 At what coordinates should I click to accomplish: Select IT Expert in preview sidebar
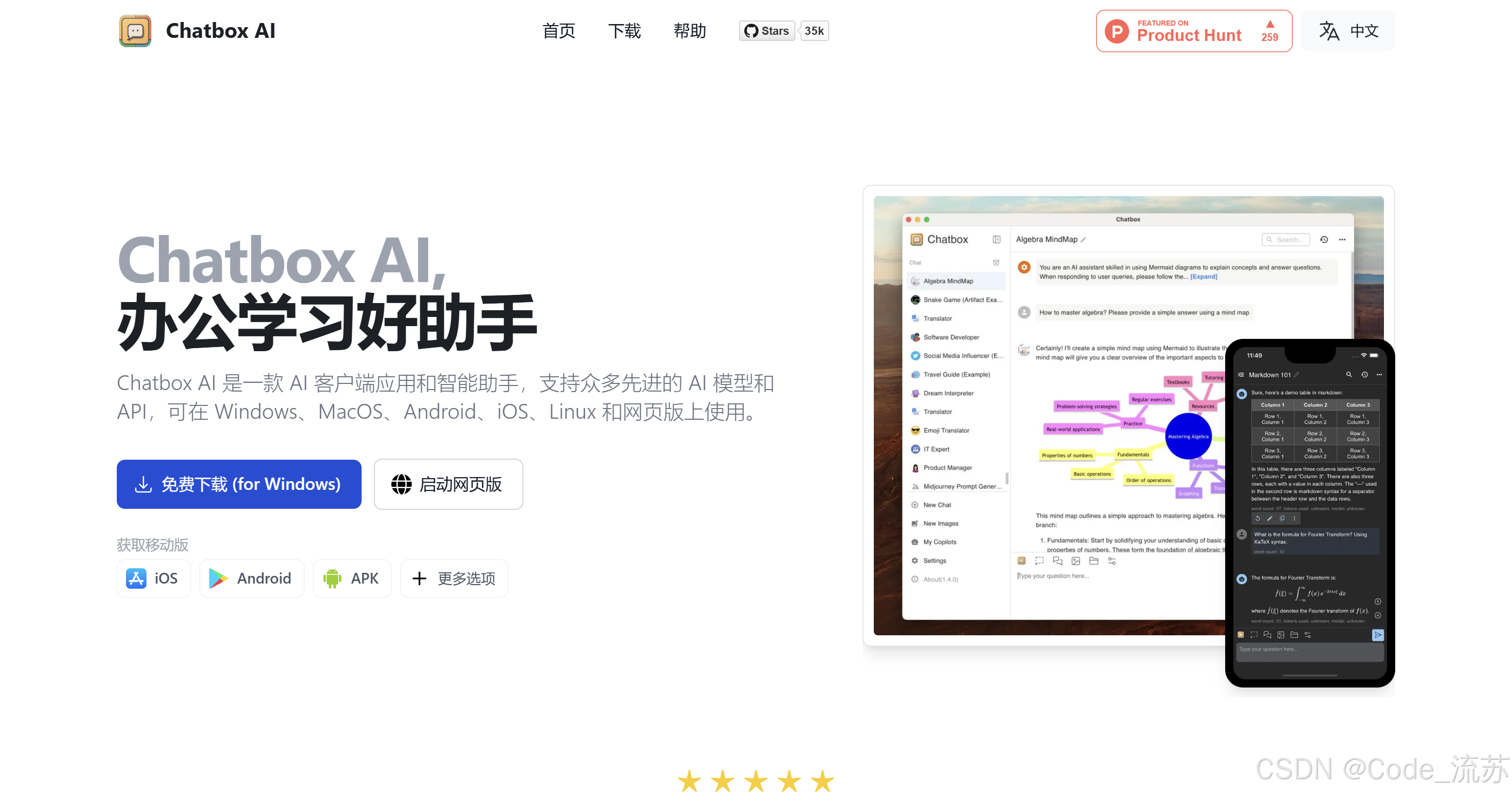(956, 449)
